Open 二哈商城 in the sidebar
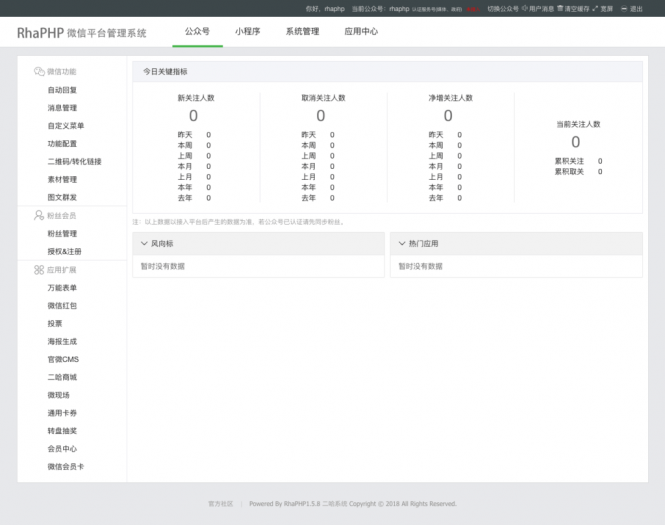This screenshot has width=665, height=525. 62,377
